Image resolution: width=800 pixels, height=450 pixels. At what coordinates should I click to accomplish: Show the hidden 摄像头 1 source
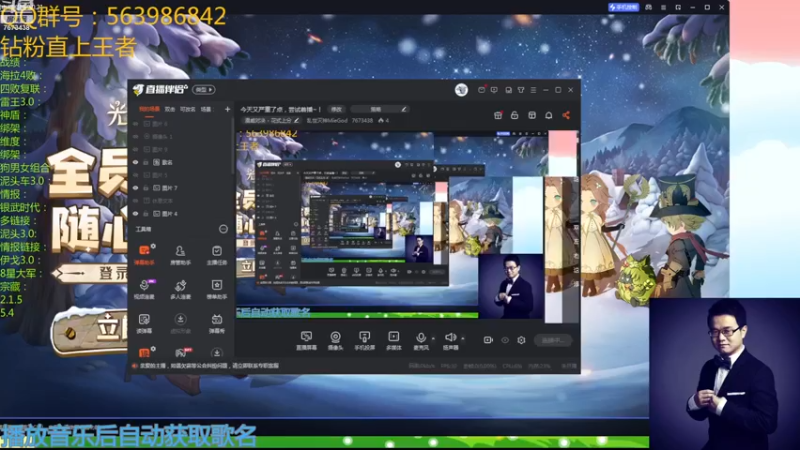coord(135,137)
